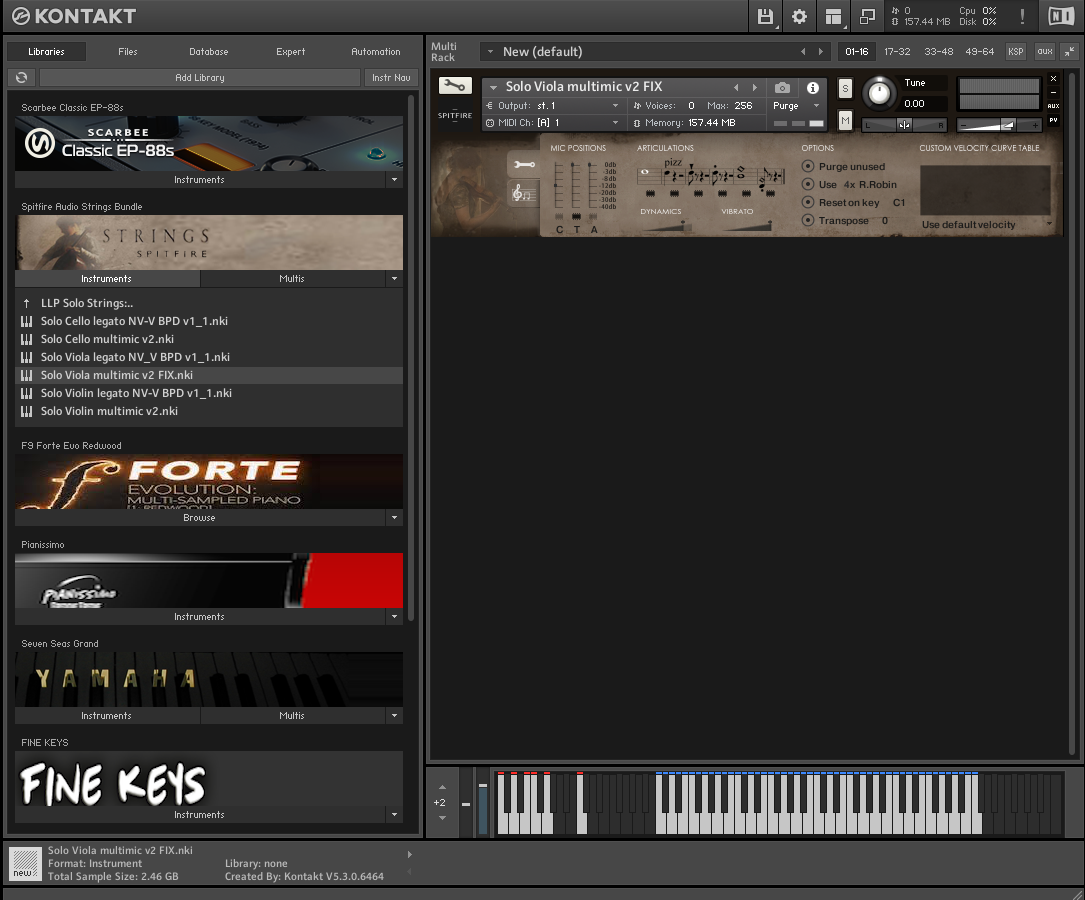Select wrench page in Spitfire panel
This screenshot has width=1085, height=900.
tap(524, 165)
